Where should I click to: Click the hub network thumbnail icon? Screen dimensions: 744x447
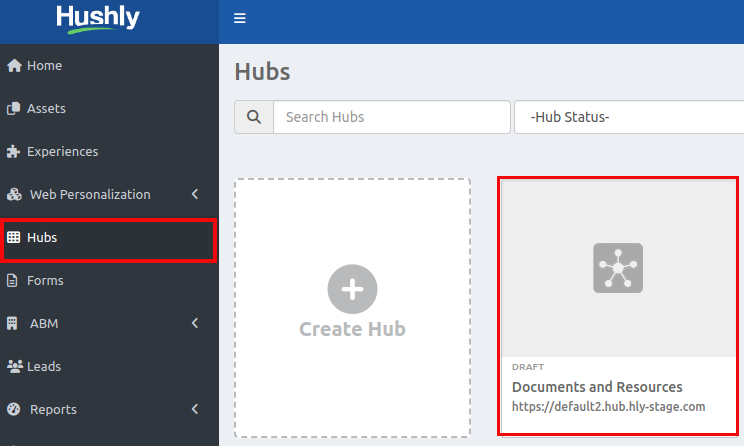(618, 268)
